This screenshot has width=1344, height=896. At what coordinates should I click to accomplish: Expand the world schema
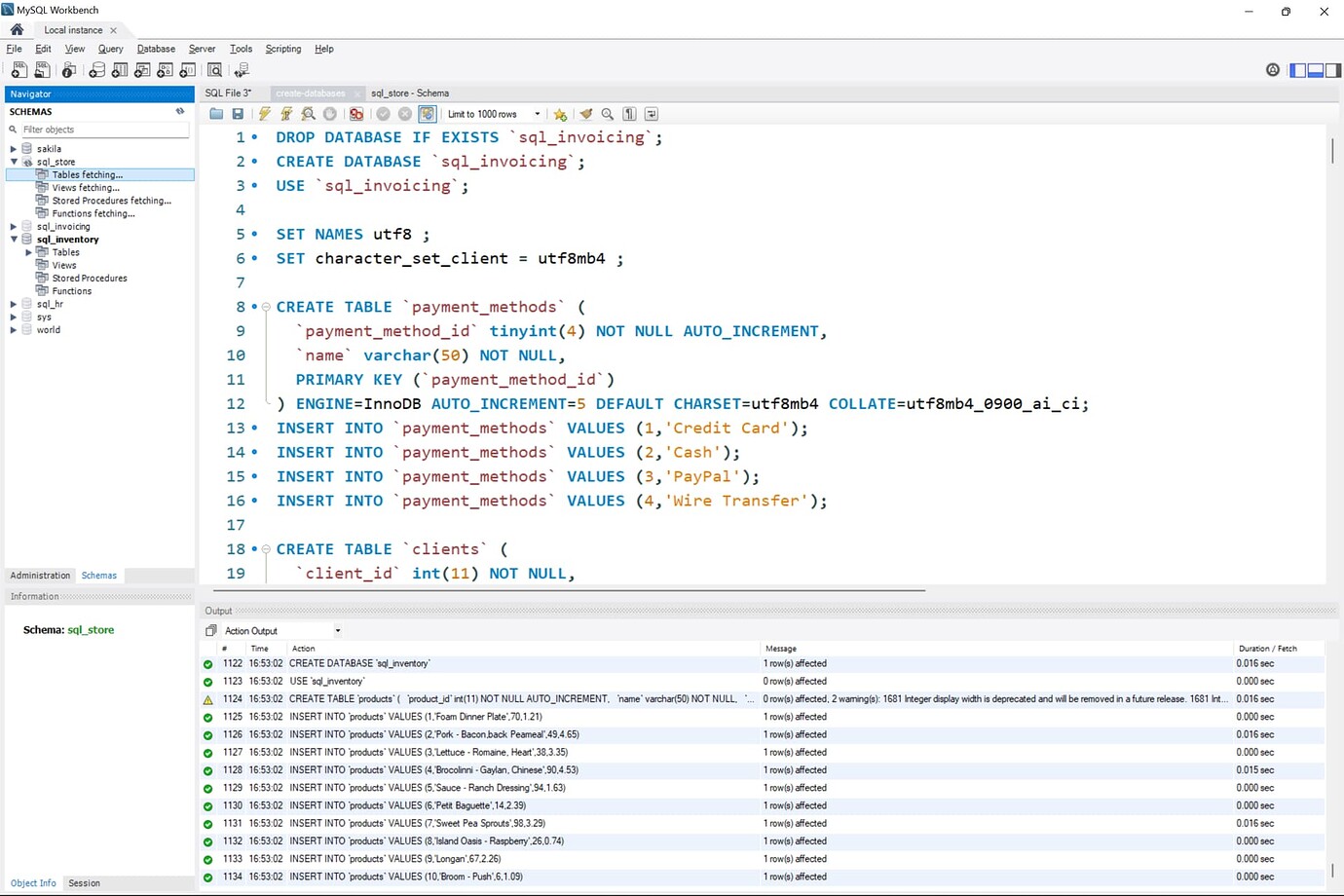[14, 330]
